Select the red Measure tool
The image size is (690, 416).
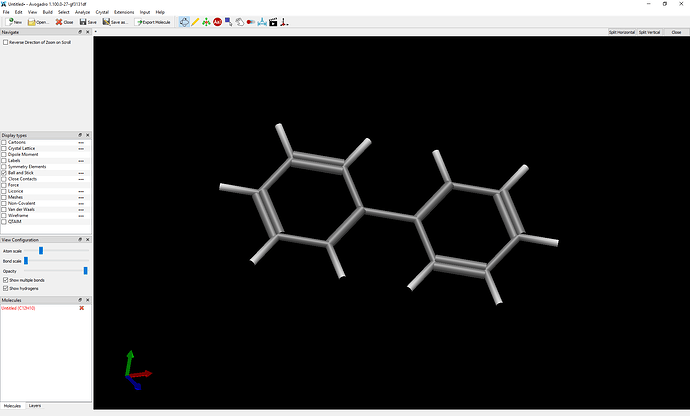[251, 22]
